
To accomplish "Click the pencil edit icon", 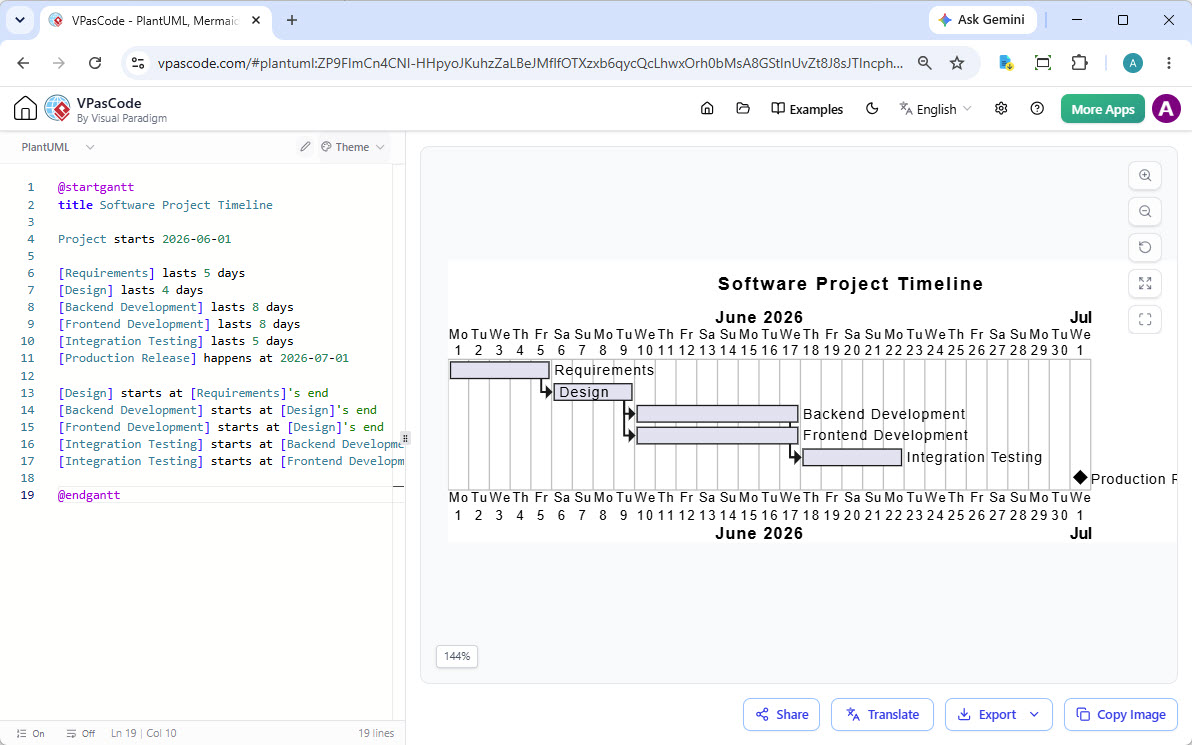I will tap(305, 147).
